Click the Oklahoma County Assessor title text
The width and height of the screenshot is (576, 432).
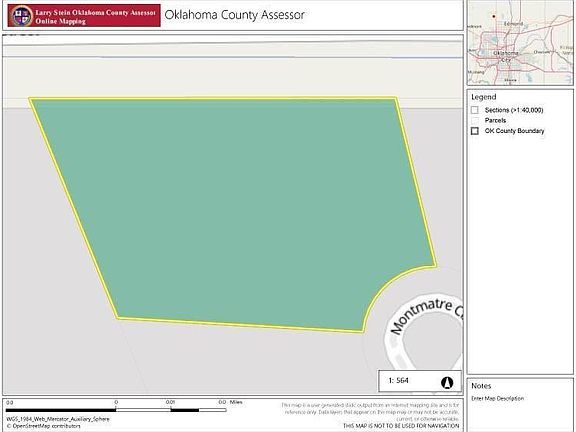point(234,15)
